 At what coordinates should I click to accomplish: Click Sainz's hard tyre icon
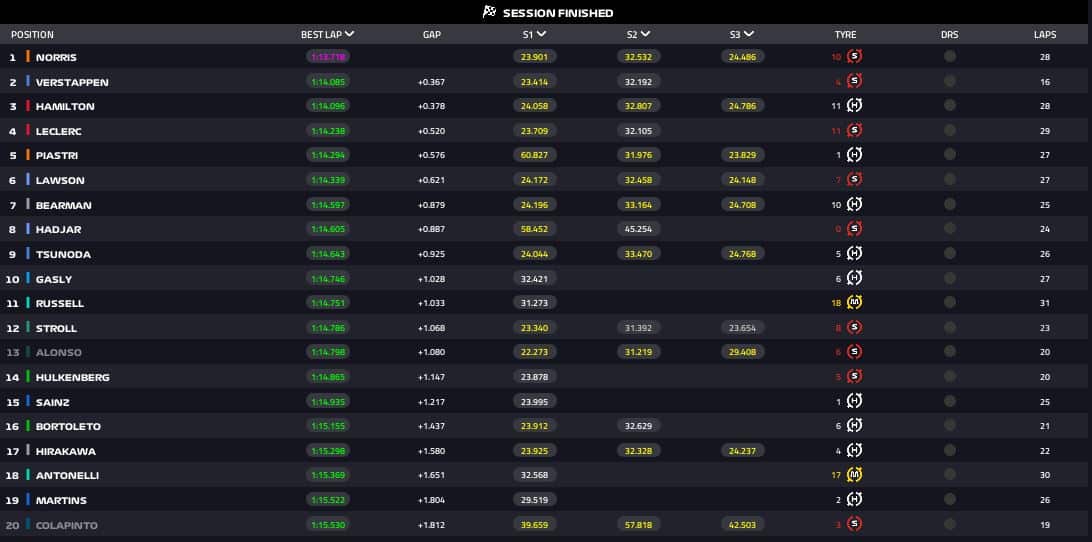[x=855, y=401]
